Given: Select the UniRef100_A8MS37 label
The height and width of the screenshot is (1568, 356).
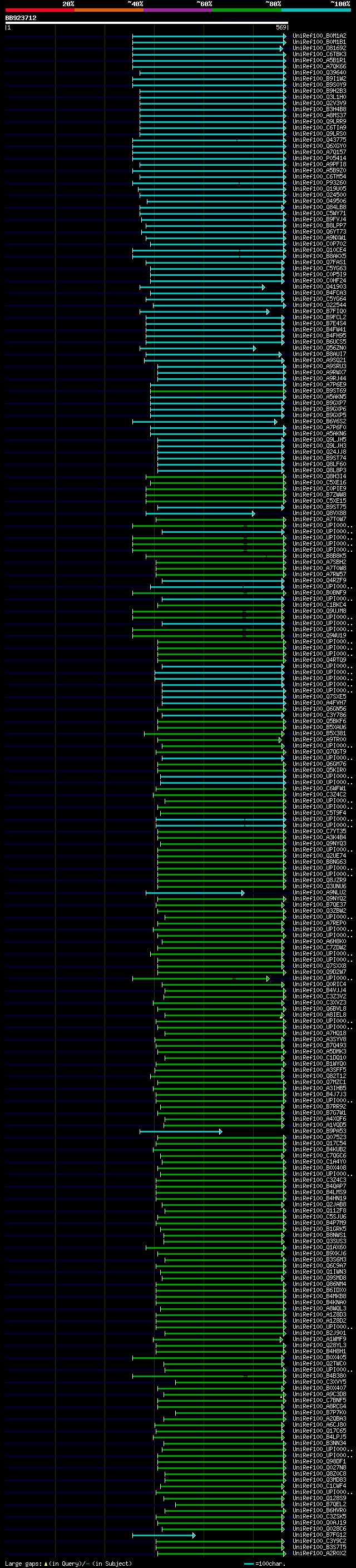Looking at the screenshot, I should [319, 115].
